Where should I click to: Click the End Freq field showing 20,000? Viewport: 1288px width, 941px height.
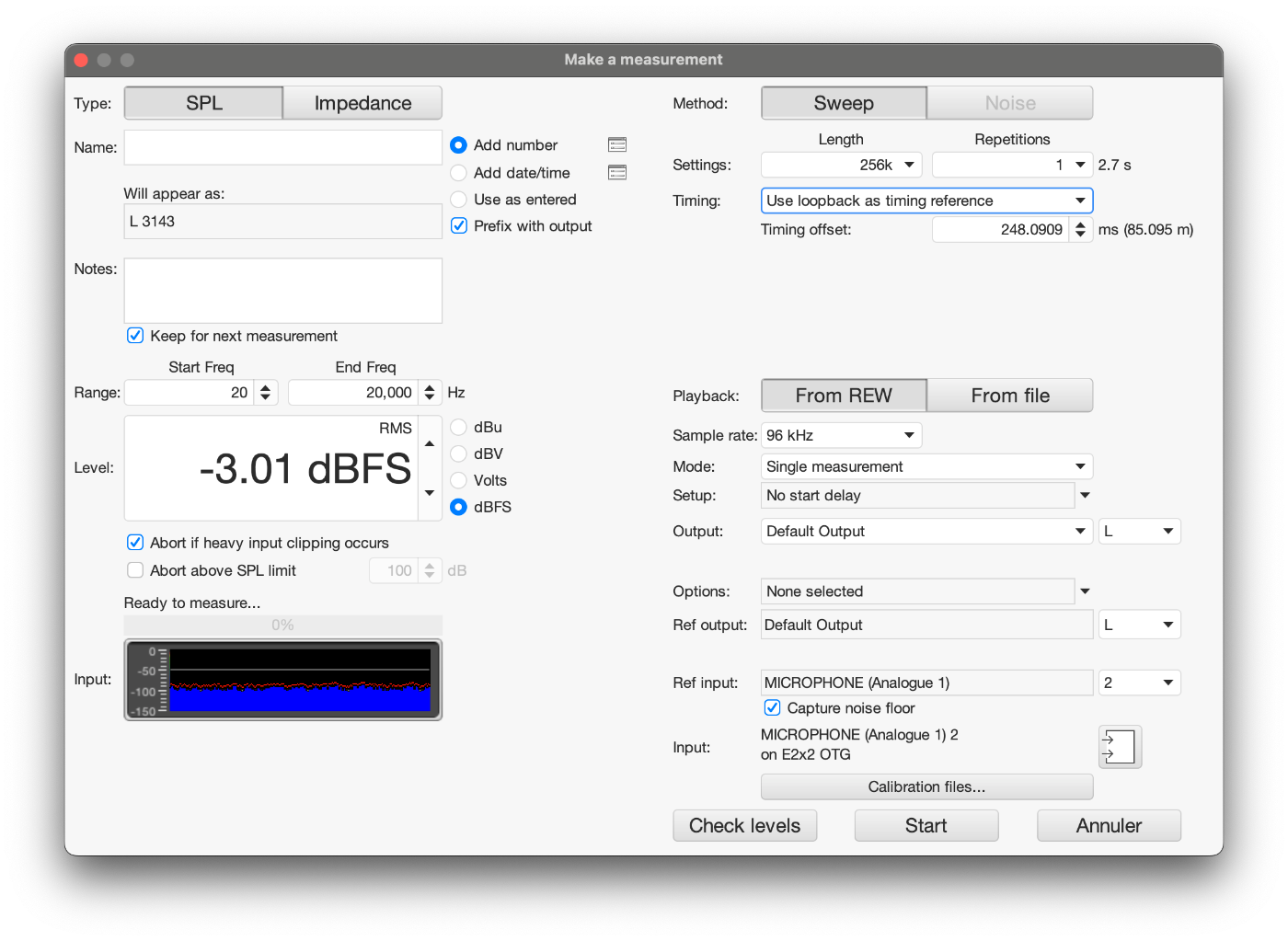(x=354, y=393)
